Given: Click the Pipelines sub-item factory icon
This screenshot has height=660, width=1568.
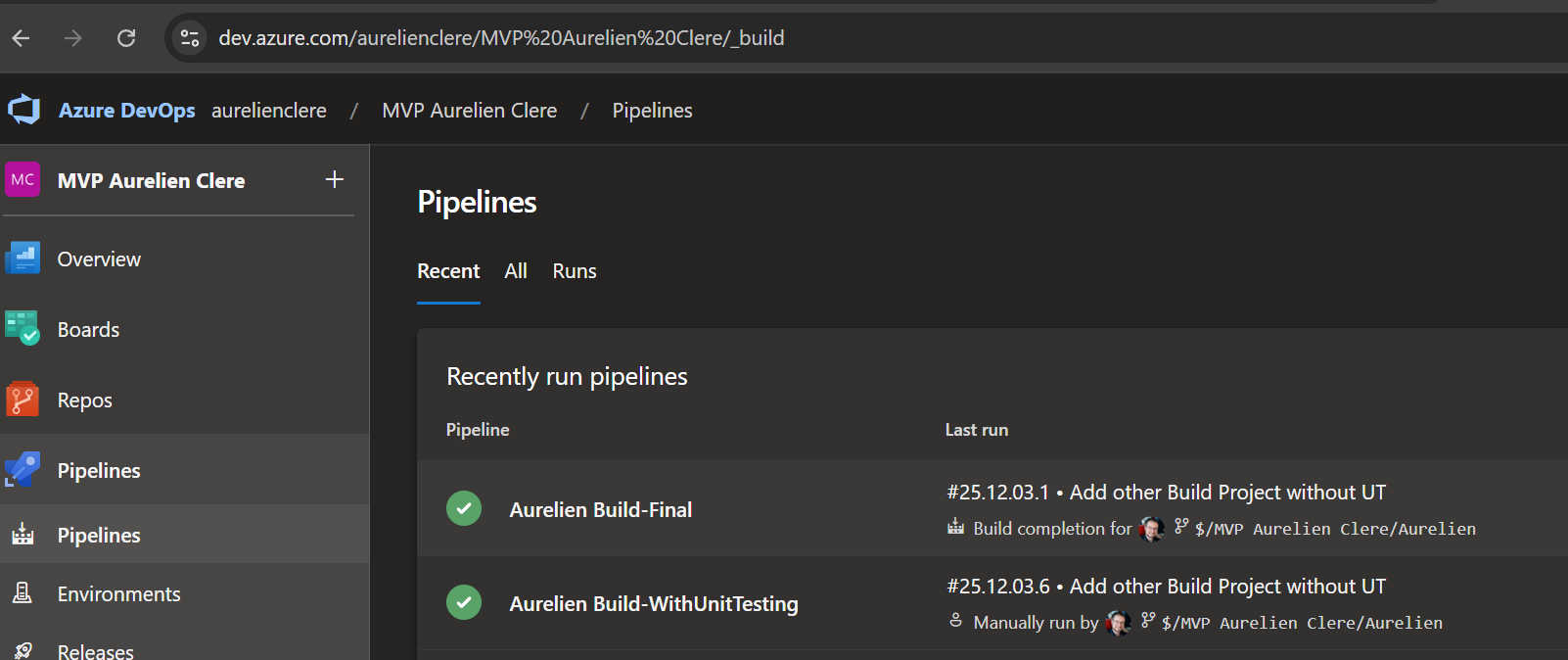Looking at the screenshot, I should 23,535.
